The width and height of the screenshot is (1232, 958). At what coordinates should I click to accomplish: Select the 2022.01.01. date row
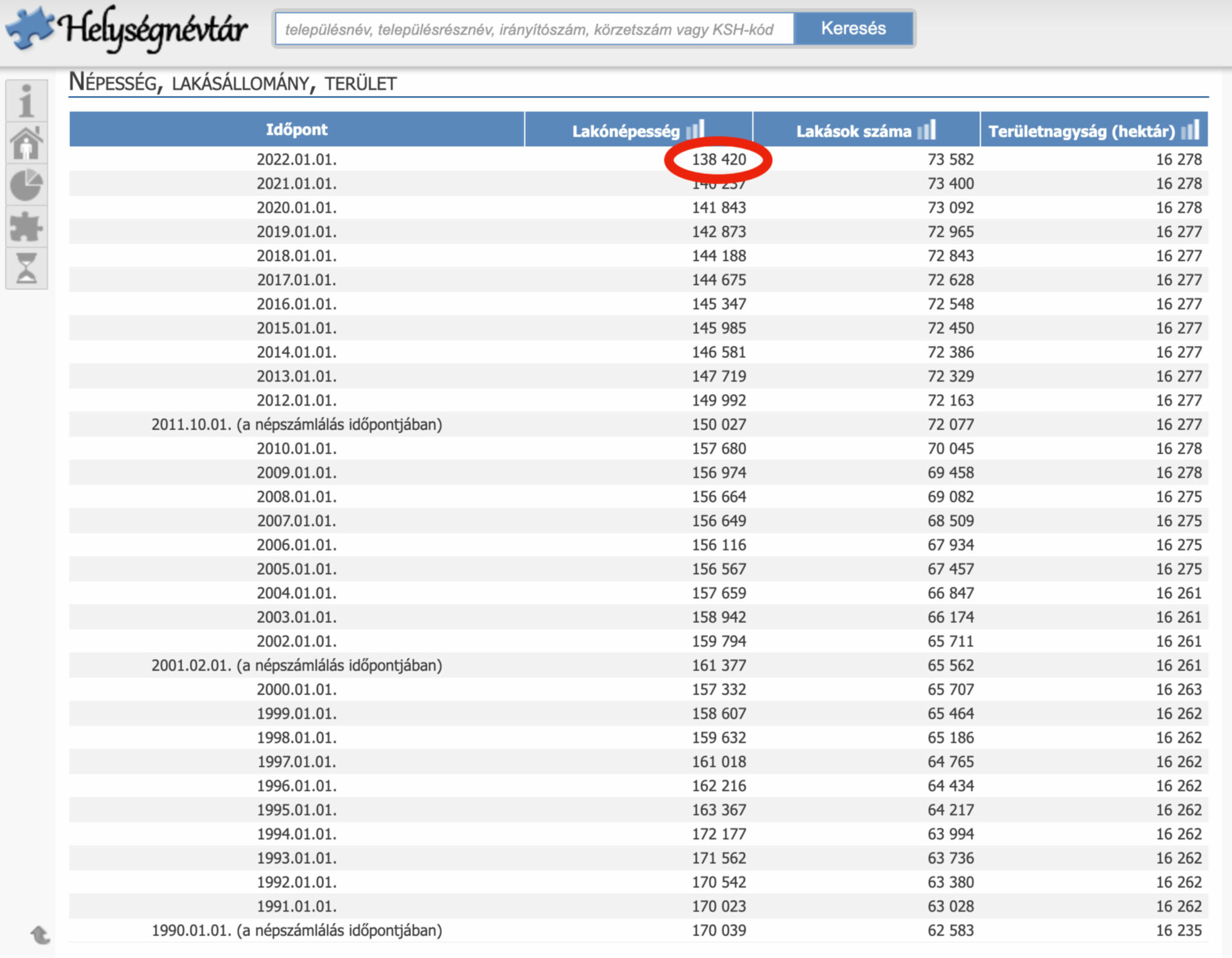point(297,159)
